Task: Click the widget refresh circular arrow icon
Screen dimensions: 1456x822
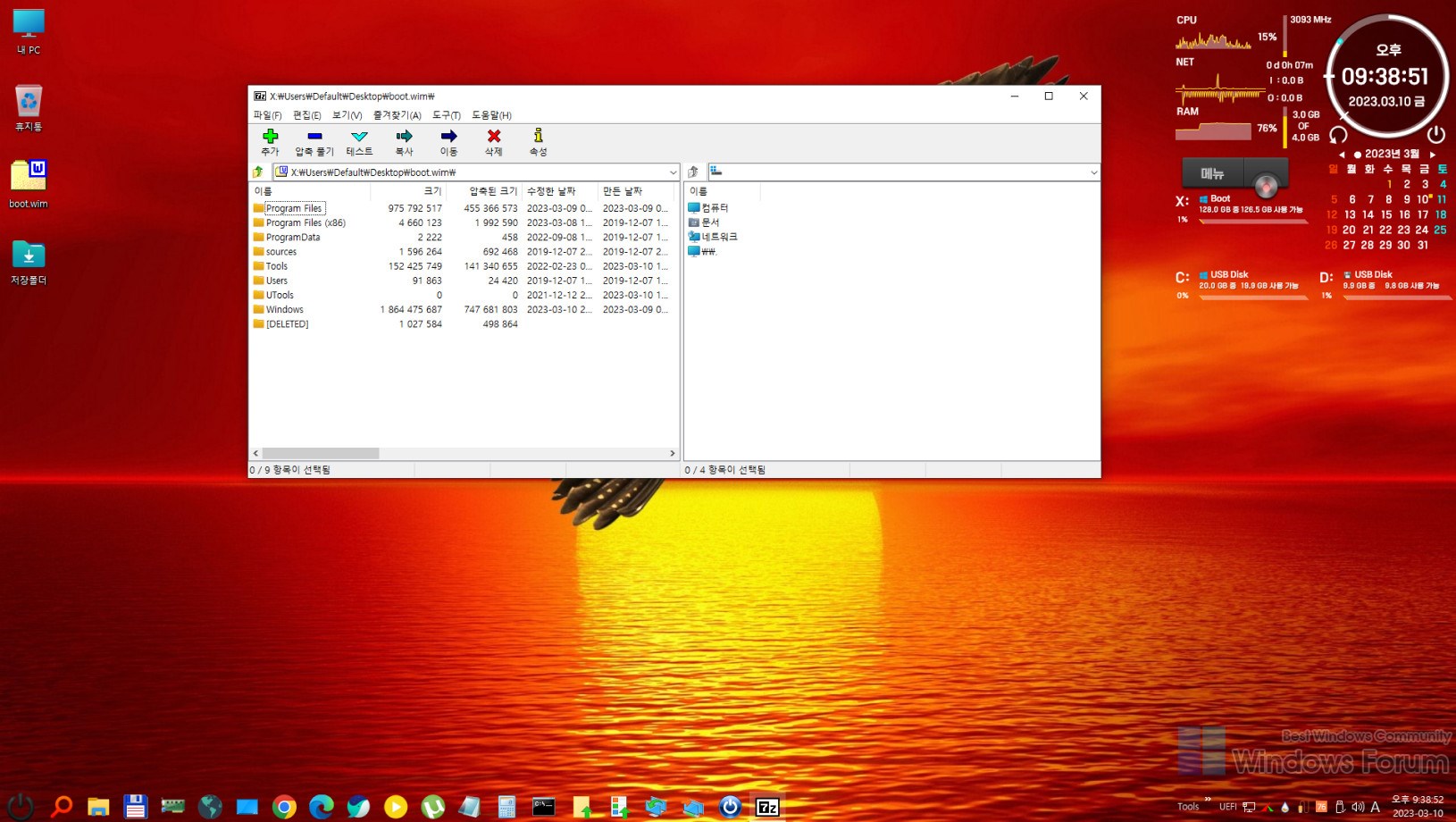Action: click(1338, 135)
